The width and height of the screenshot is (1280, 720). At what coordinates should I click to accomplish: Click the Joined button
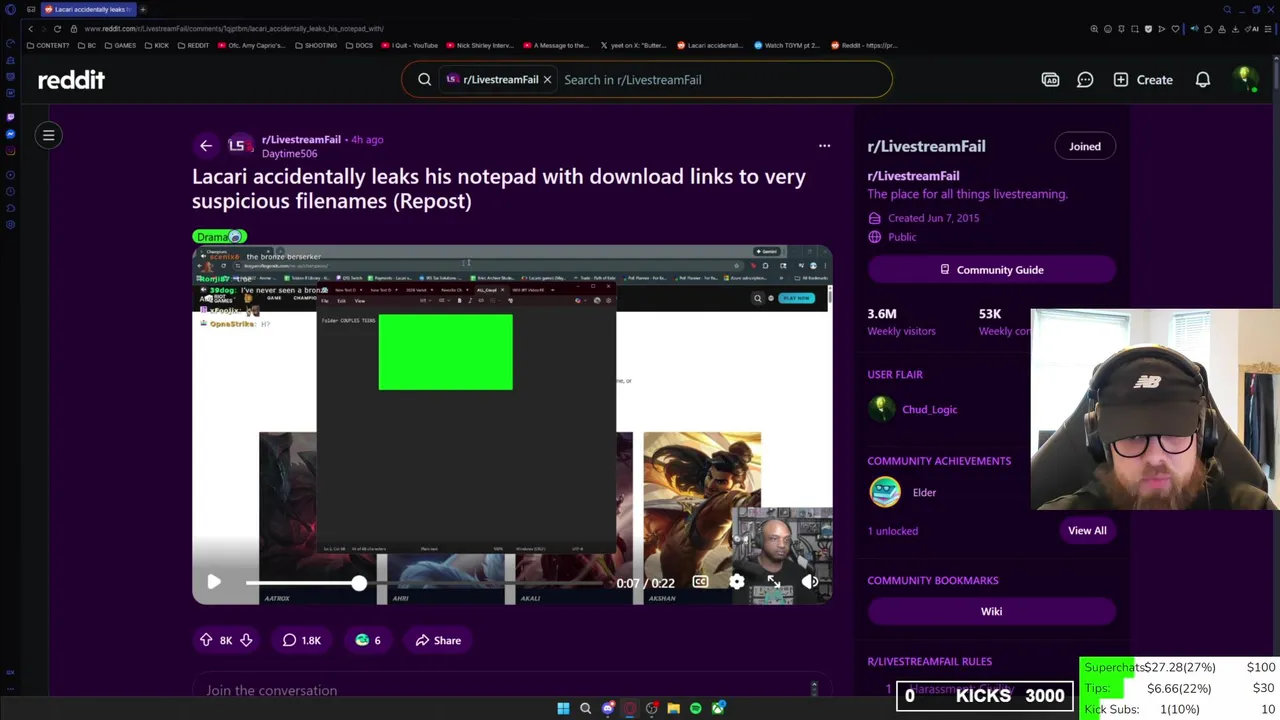[x=1084, y=146]
